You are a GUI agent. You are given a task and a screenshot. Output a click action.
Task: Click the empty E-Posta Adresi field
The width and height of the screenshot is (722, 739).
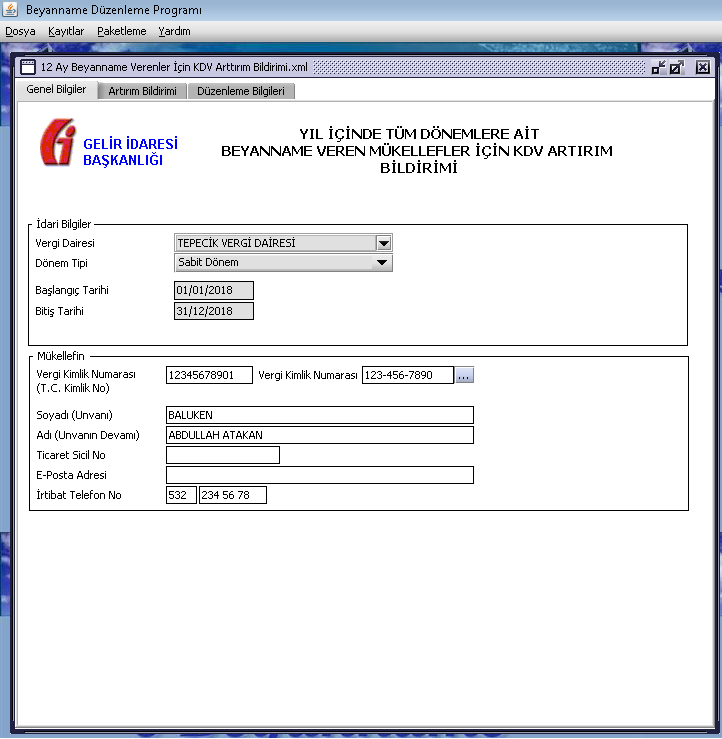coord(320,475)
